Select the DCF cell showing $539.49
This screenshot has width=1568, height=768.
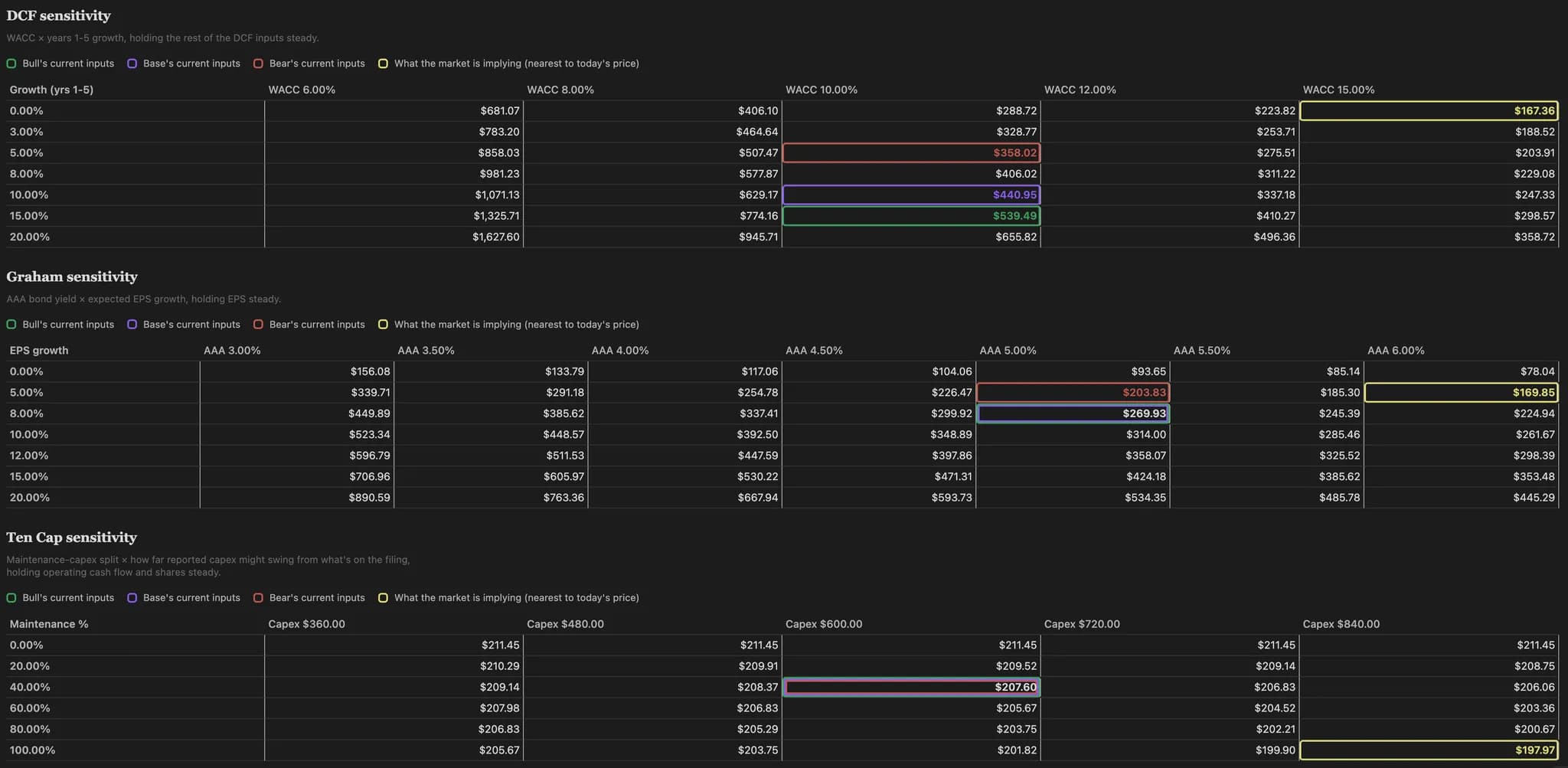click(x=911, y=216)
